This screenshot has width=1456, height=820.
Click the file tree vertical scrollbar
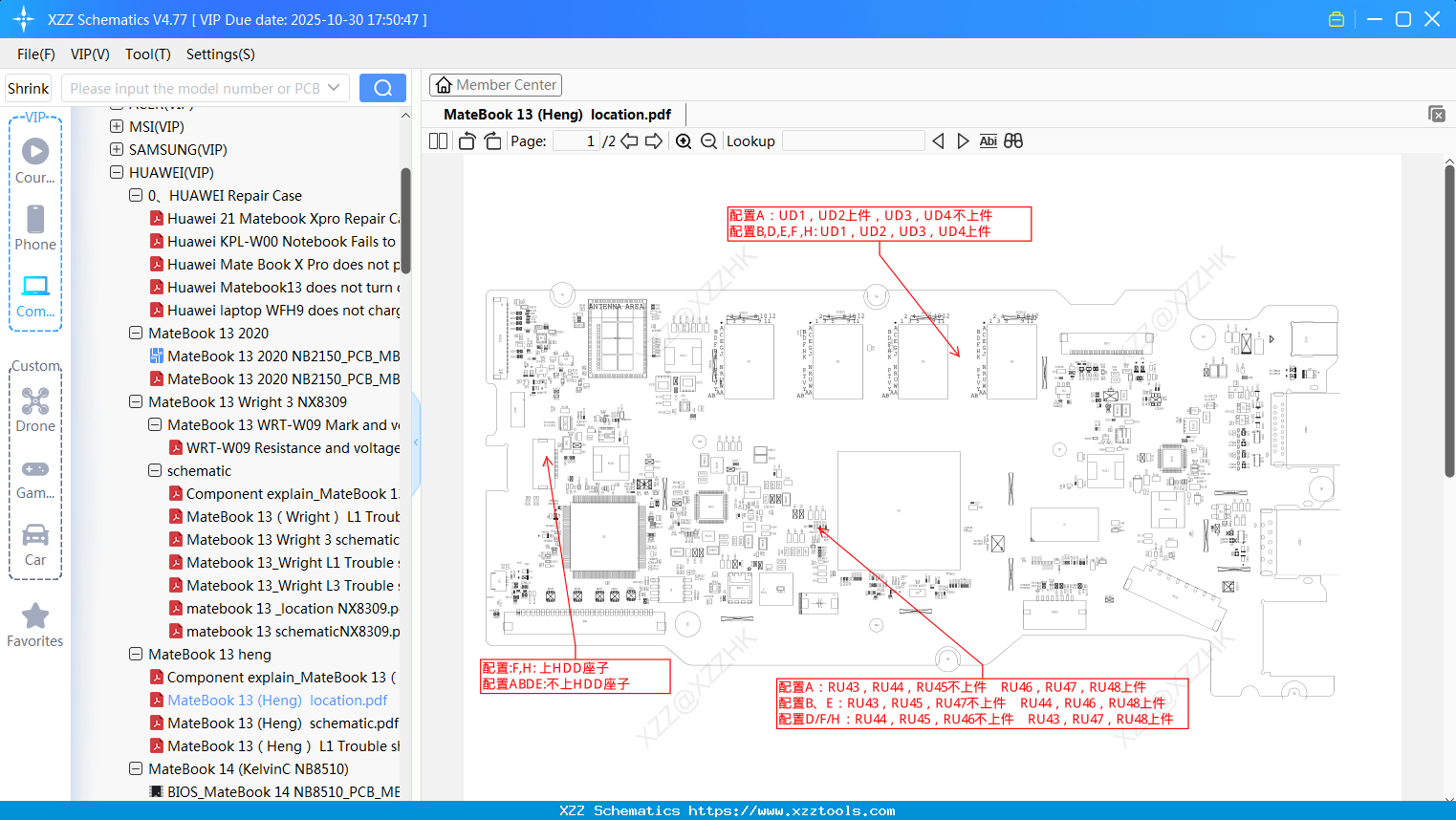pyautogui.click(x=405, y=220)
